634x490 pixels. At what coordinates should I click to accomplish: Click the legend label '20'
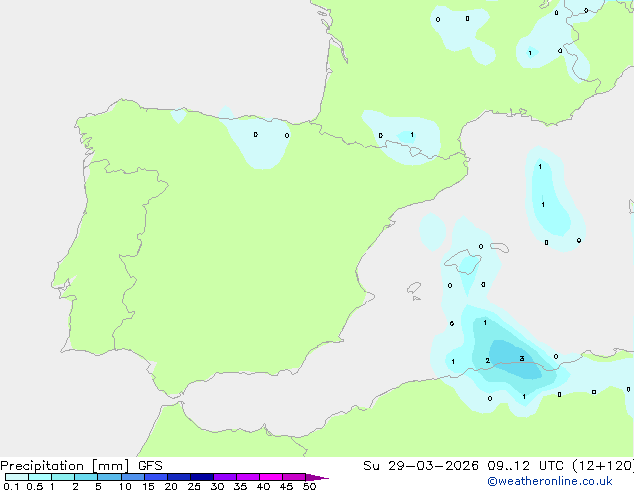(171, 486)
